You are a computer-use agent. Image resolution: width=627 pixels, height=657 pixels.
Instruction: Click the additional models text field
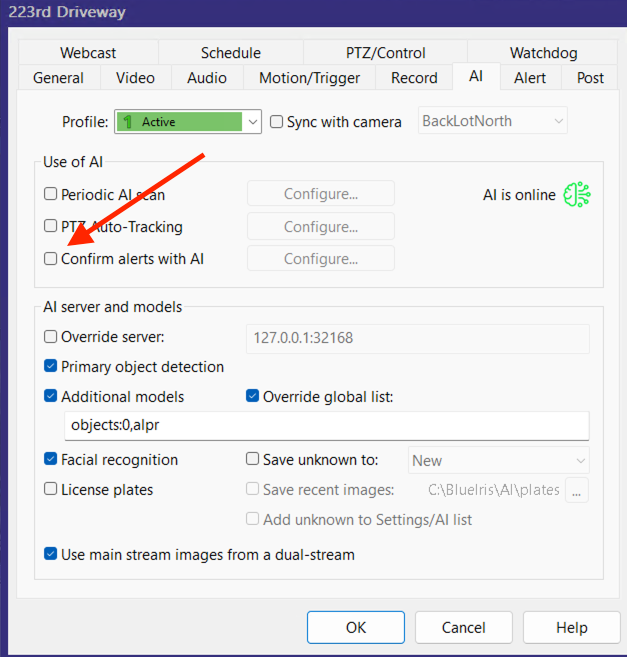pyautogui.click(x=326, y=425)
